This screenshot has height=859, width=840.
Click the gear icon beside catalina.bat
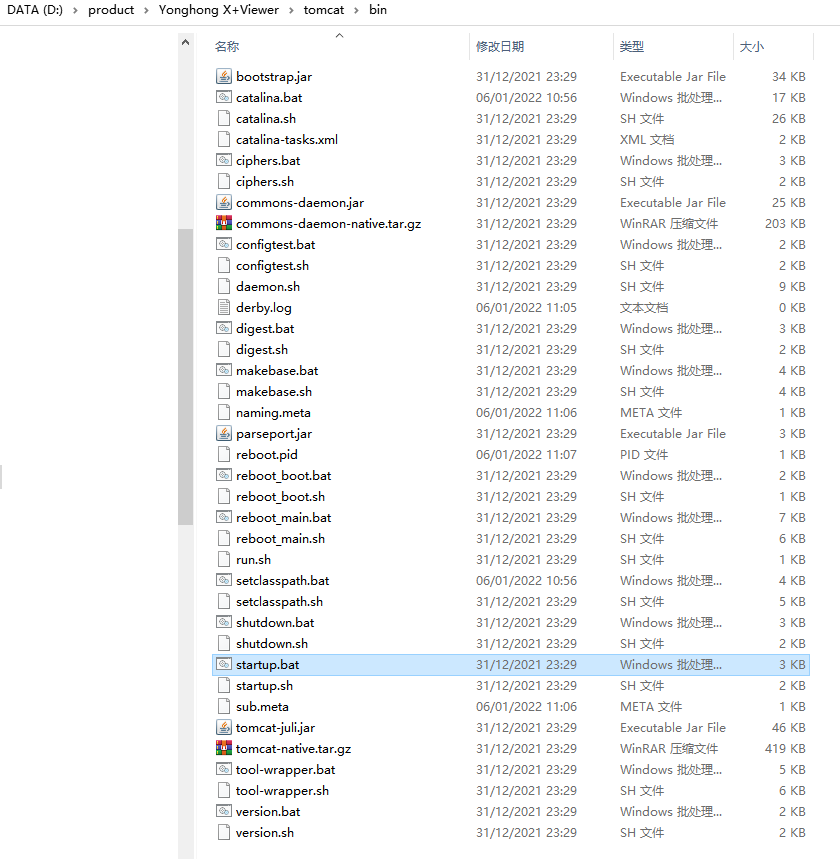(225, 97)
